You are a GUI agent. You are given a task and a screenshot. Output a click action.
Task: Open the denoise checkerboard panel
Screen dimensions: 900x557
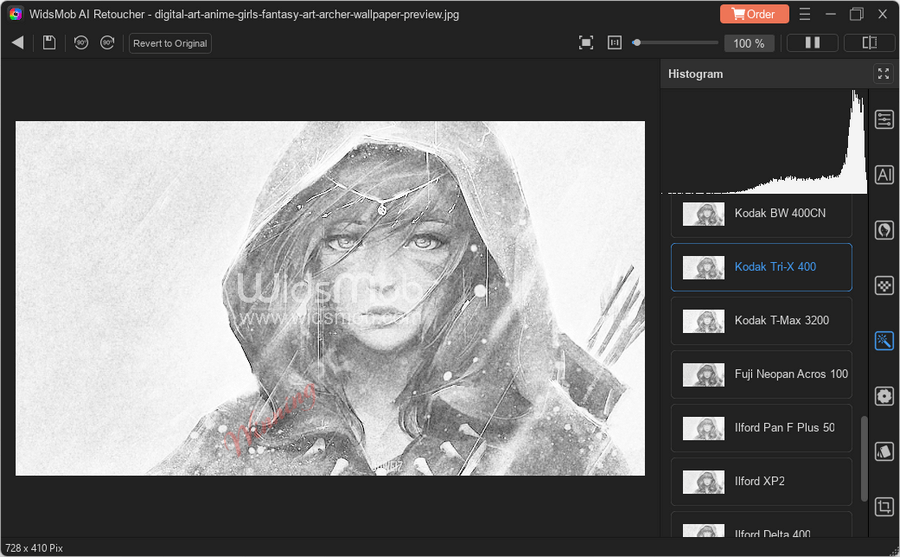pyautogui.click(x=884, y=285)
